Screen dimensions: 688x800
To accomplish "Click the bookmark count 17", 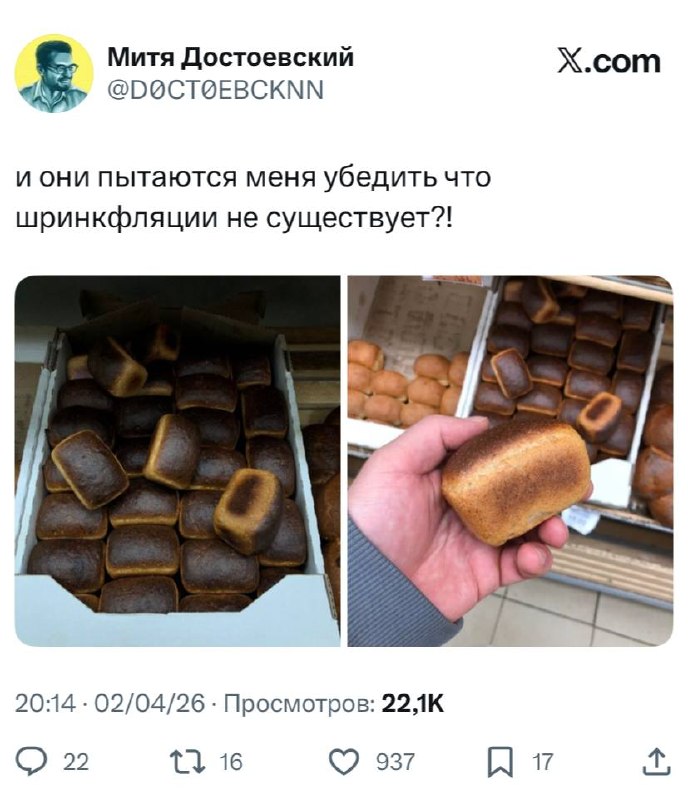I will (543, 762).
